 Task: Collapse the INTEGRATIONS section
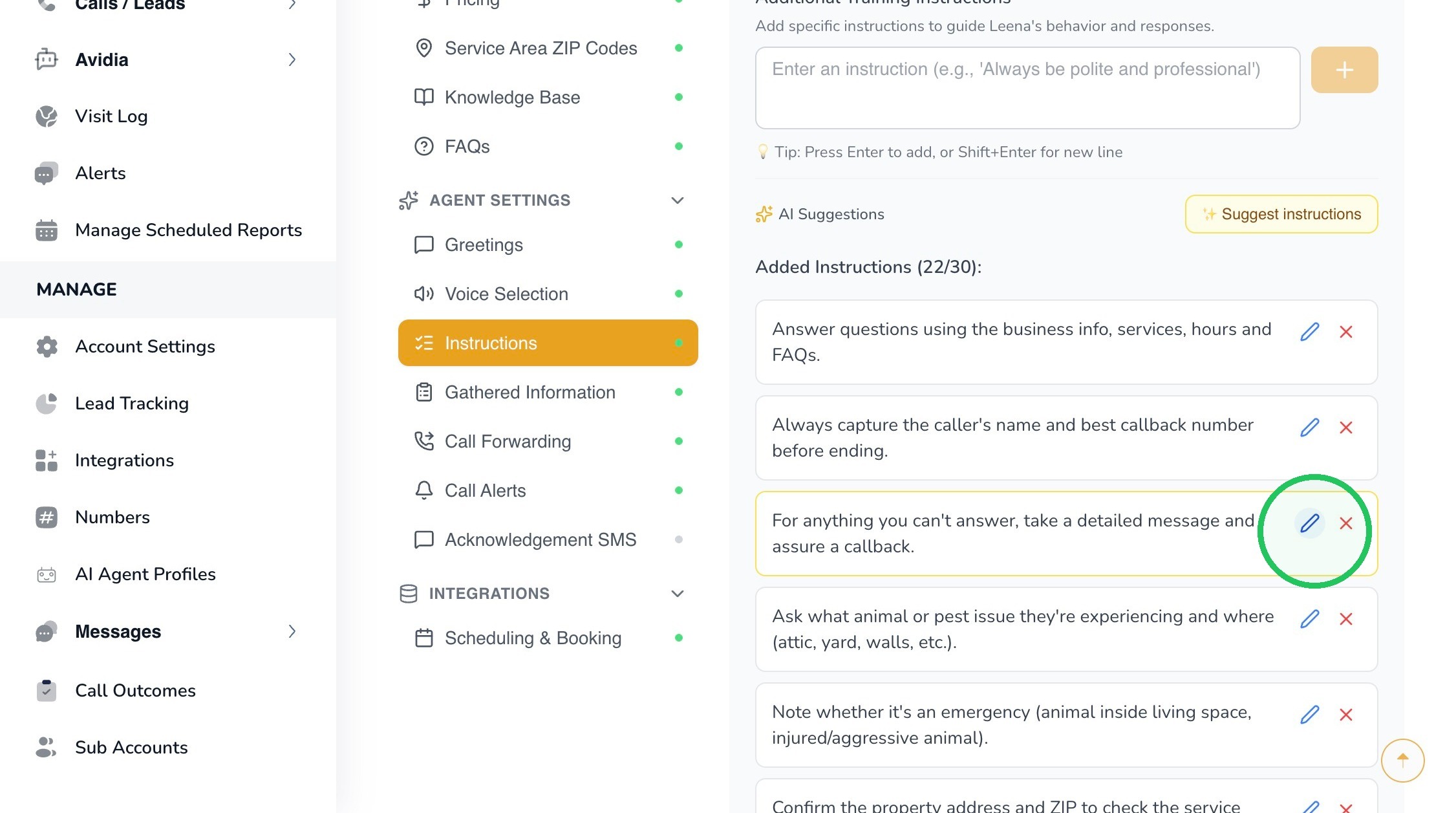pyautogui.click(x=677, y=594)
